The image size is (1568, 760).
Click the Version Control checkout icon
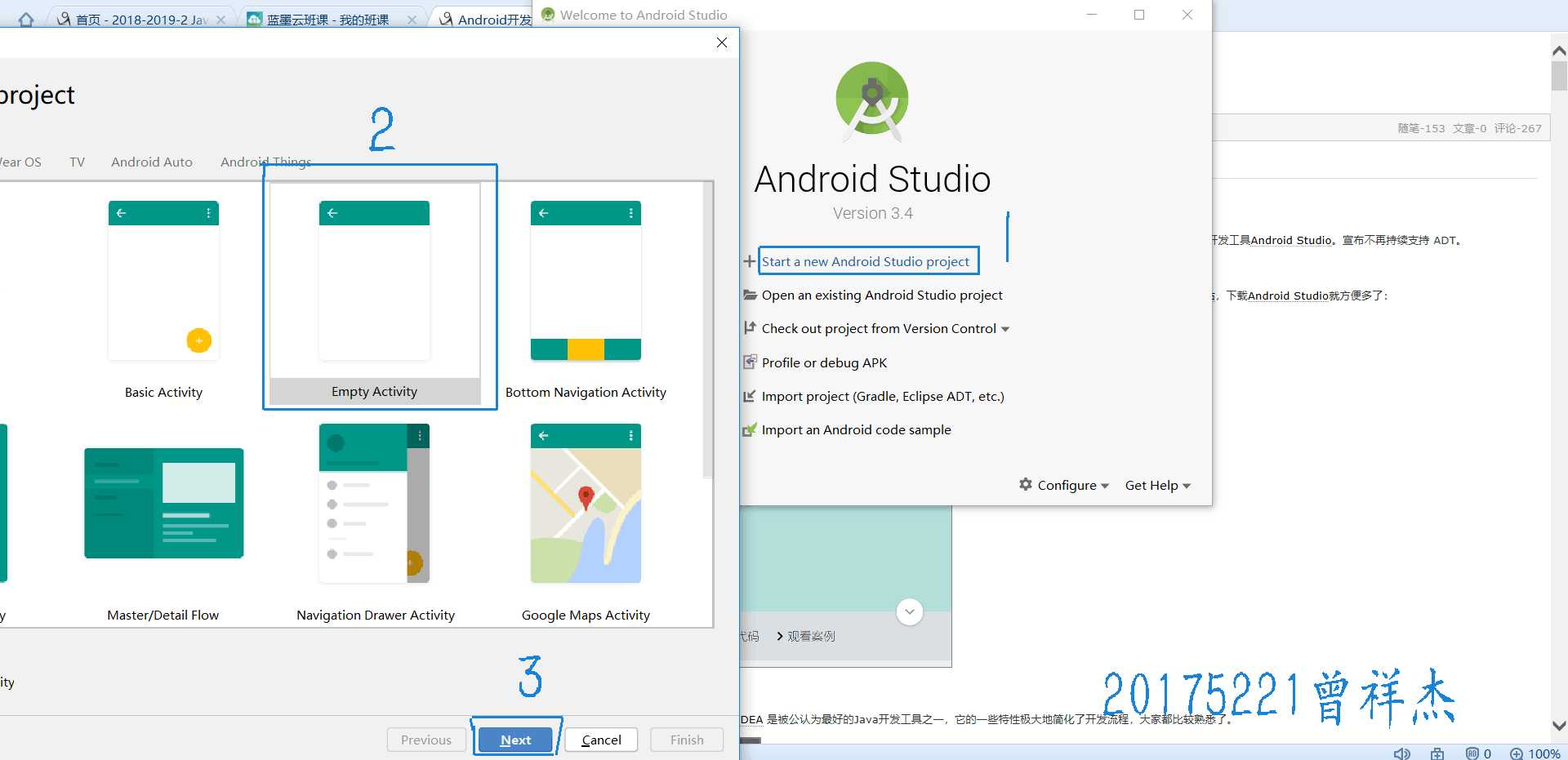click(750, 328)
